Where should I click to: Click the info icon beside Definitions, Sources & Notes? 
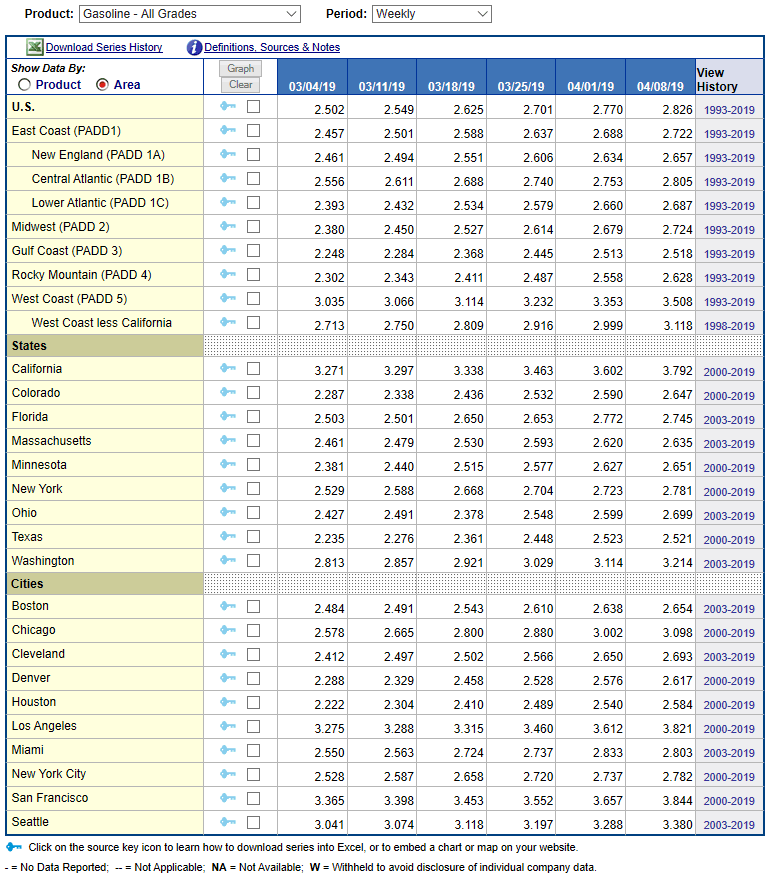194,47
